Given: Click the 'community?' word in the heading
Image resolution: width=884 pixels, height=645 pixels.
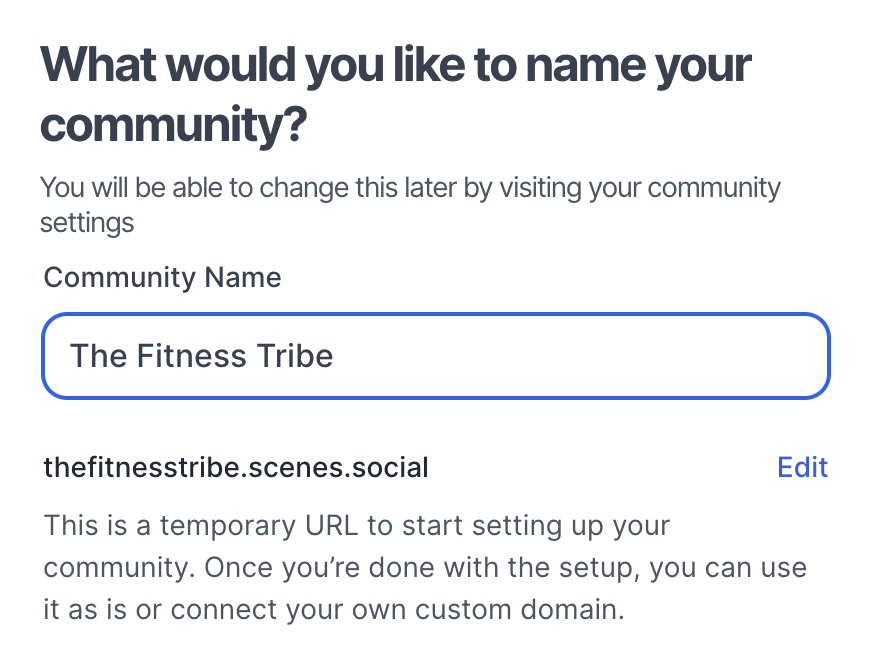Looking at the screenshot, I should tap(172, 127).
